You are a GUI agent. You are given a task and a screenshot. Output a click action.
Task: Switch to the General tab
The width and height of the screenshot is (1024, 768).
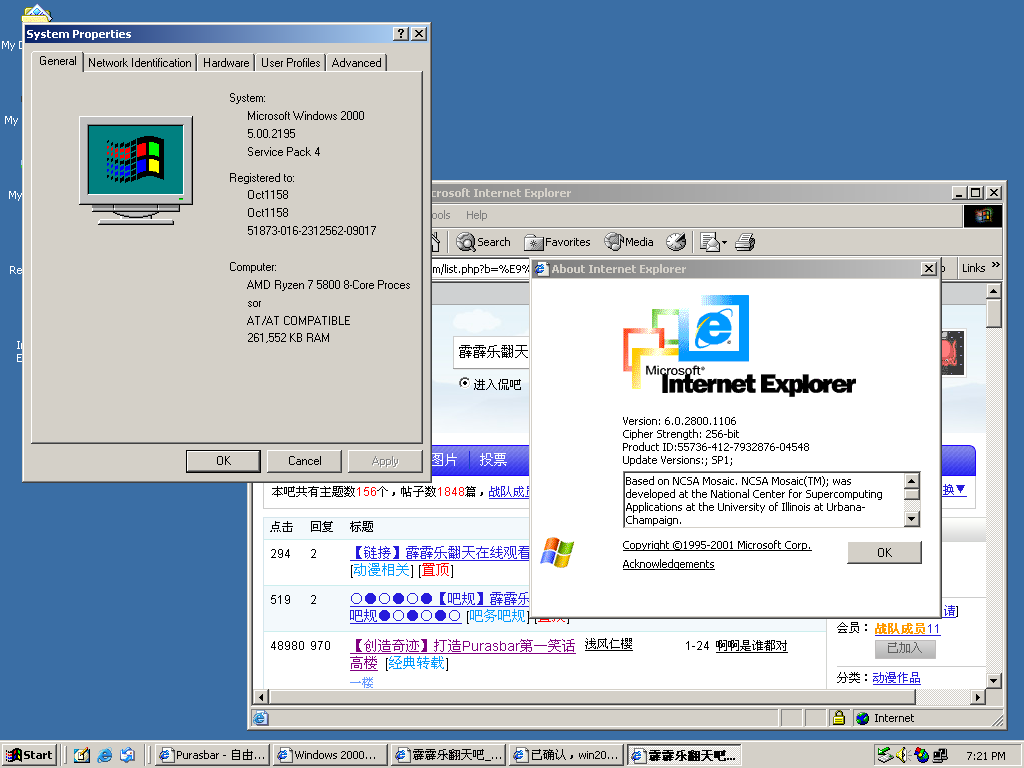point(57,61)
